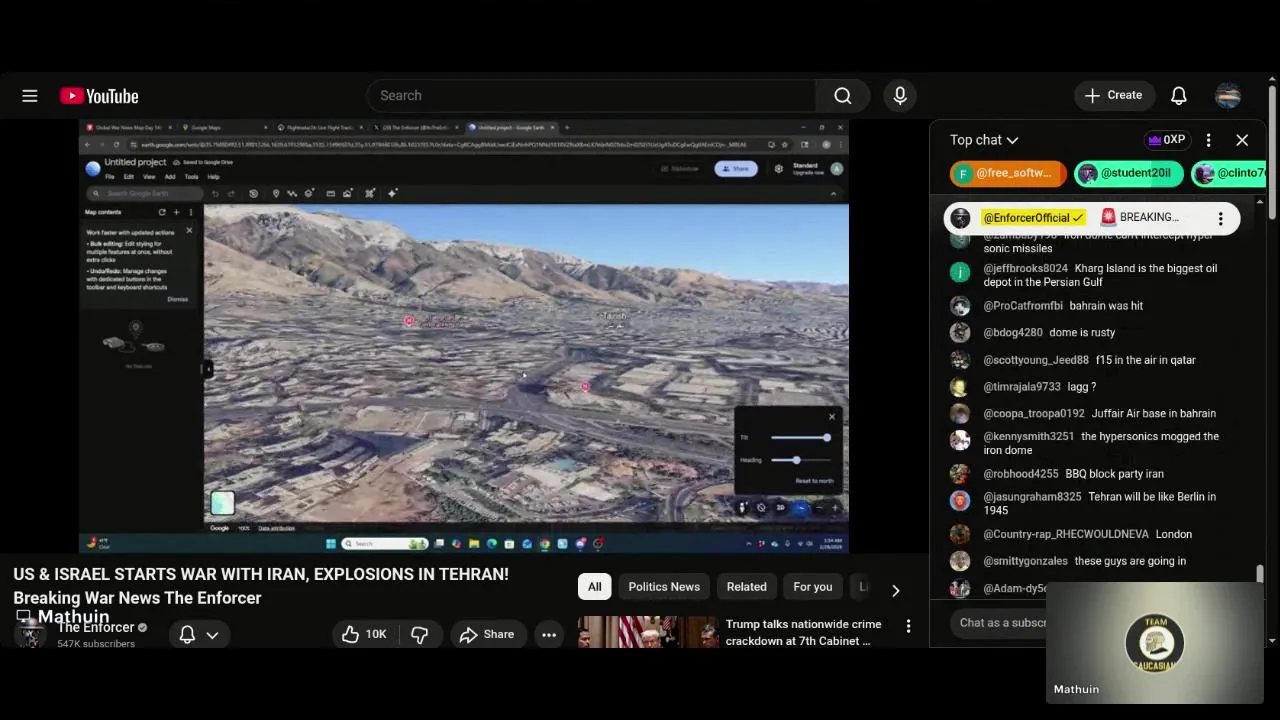Select the add placemark tool in Earth
Image resolution: width=1280 pixels, height=720 pixels.
276,194
